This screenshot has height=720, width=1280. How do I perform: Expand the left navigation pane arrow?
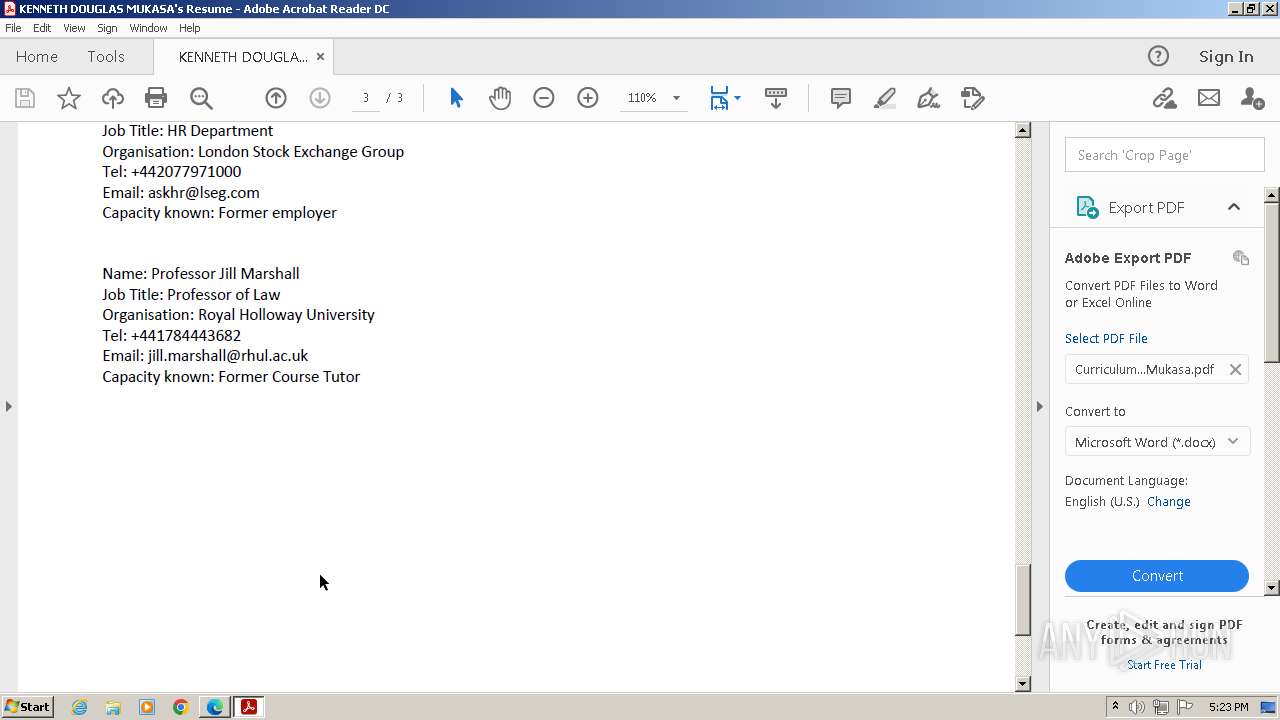[9, 406]
